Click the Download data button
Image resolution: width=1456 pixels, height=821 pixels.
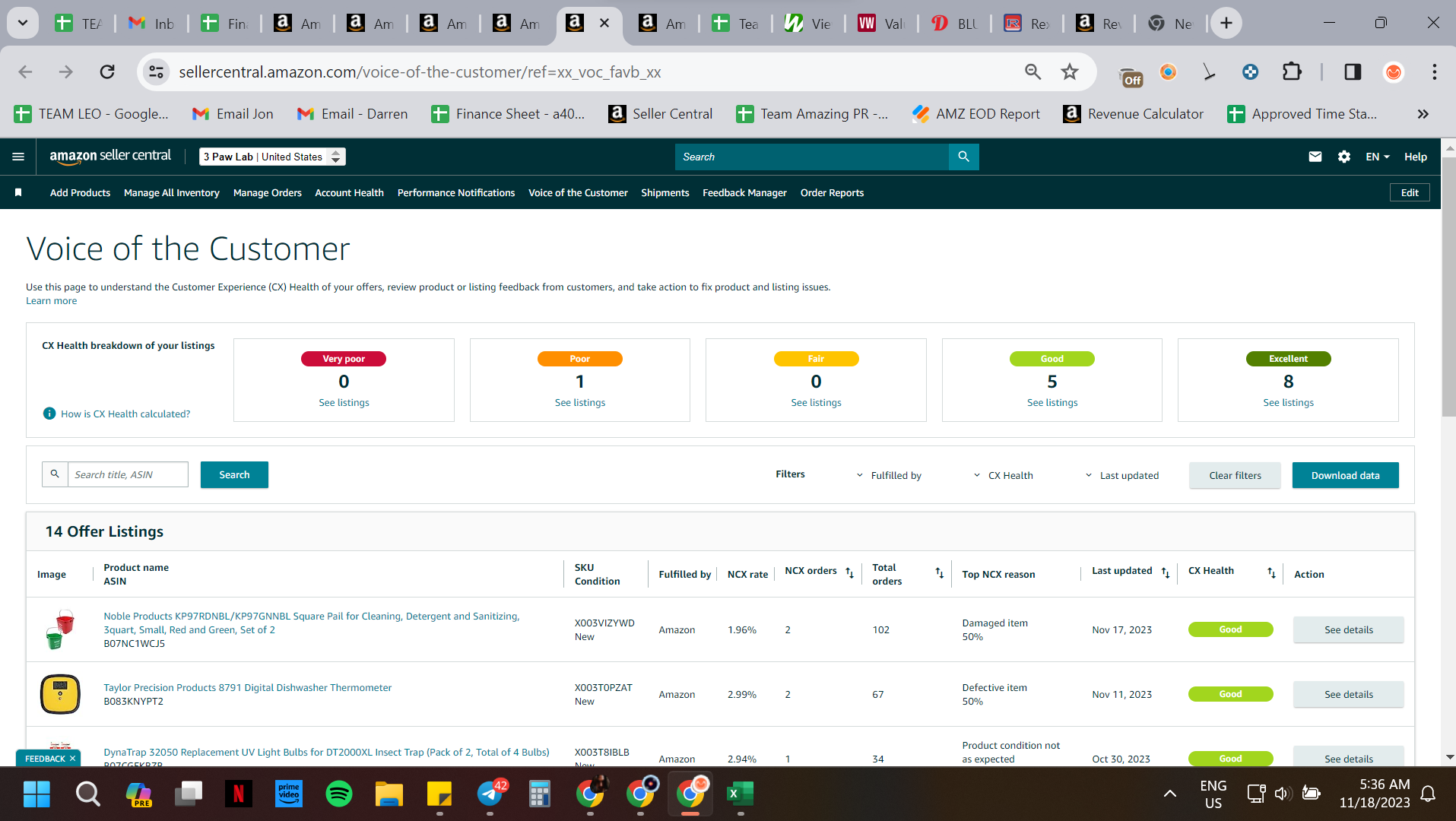(x=1345, y=475)
